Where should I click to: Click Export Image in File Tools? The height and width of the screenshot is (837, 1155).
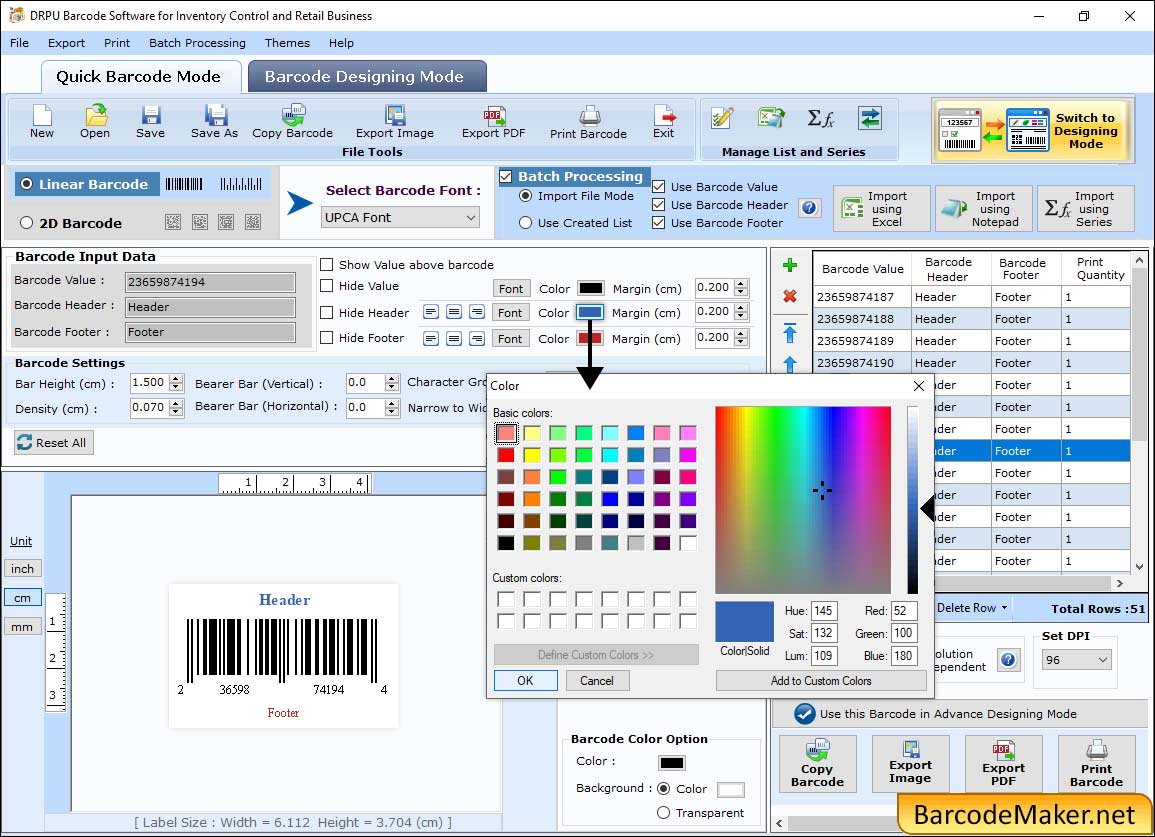click(x=395, y=122)
